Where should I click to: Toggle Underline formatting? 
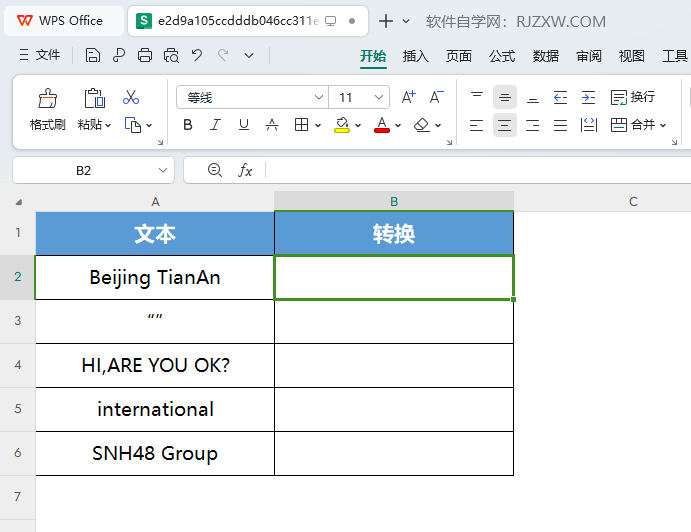[x=244, y=125]
